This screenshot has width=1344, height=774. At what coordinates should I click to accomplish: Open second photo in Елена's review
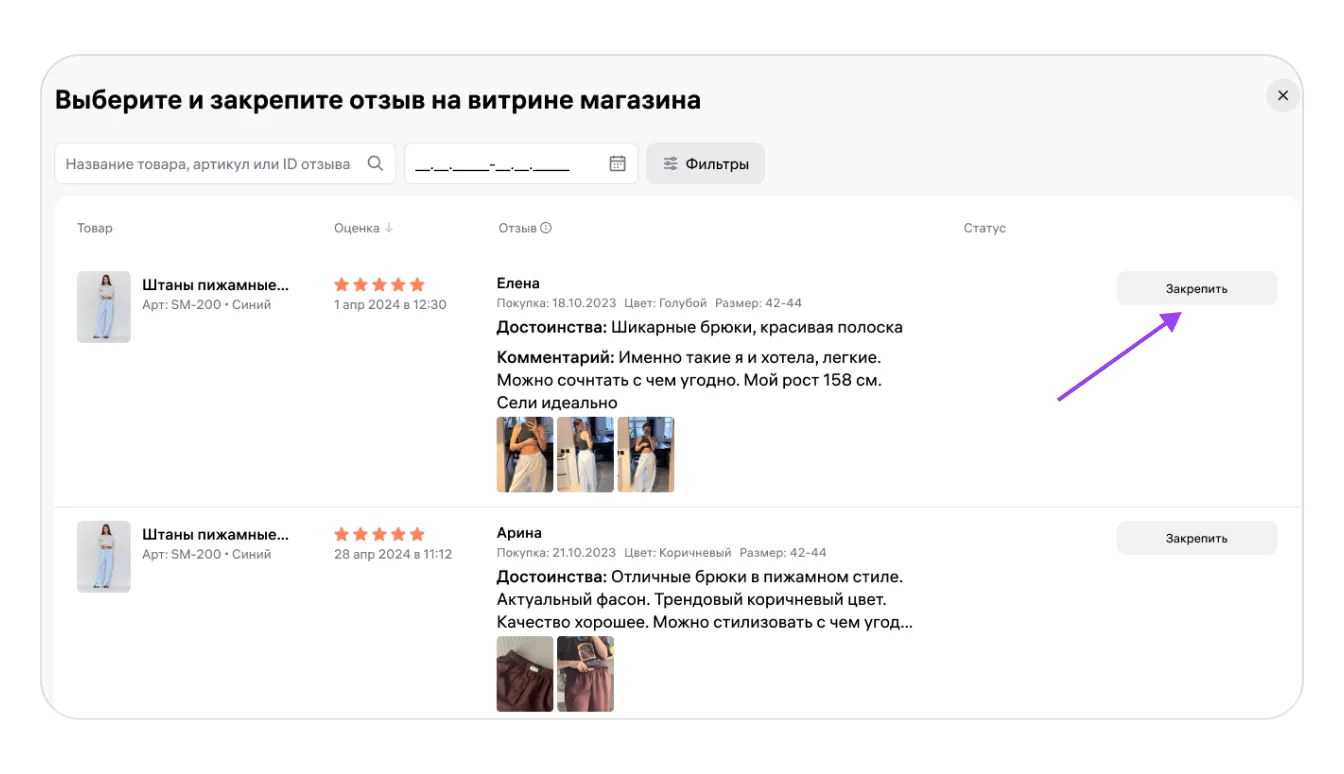pyautogui.click(x=585, y=454)
